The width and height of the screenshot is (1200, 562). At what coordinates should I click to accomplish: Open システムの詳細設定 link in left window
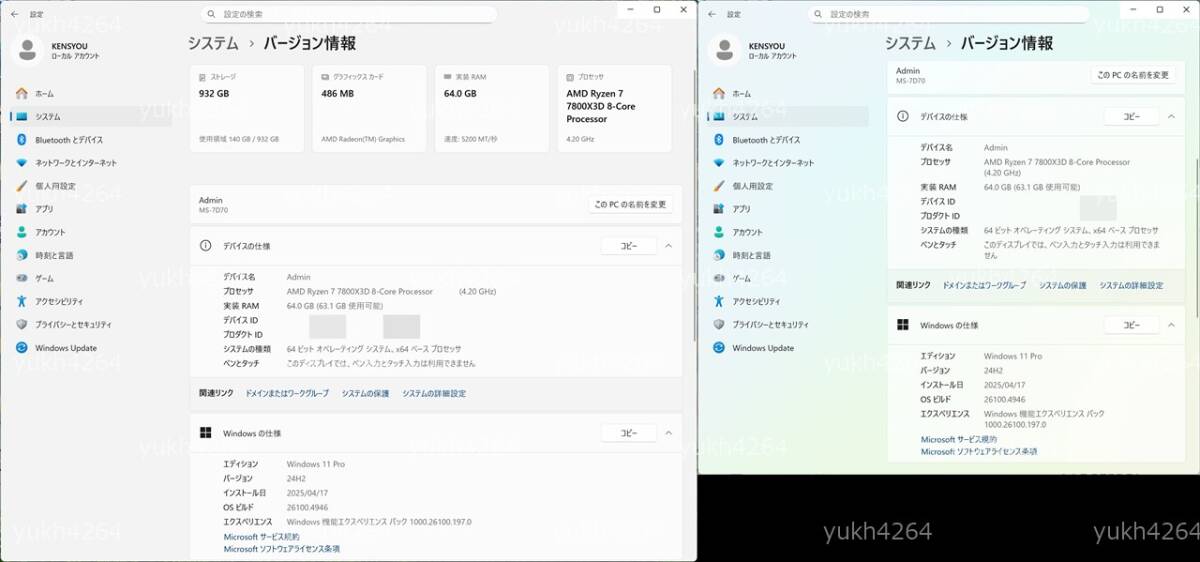click(434, 394)
